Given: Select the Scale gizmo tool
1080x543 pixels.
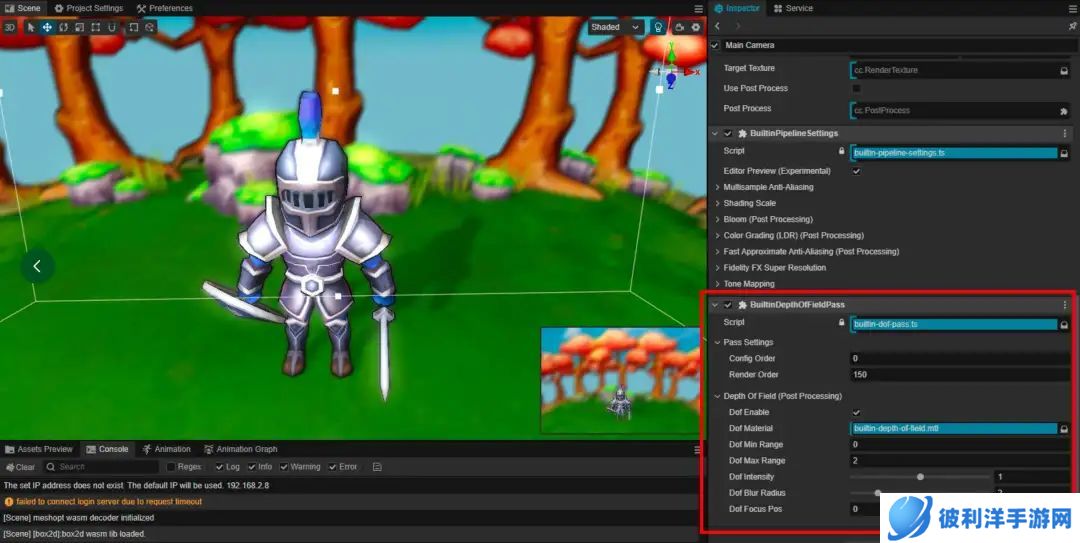Looking at the screenshot, I should [x=79, y=28].
